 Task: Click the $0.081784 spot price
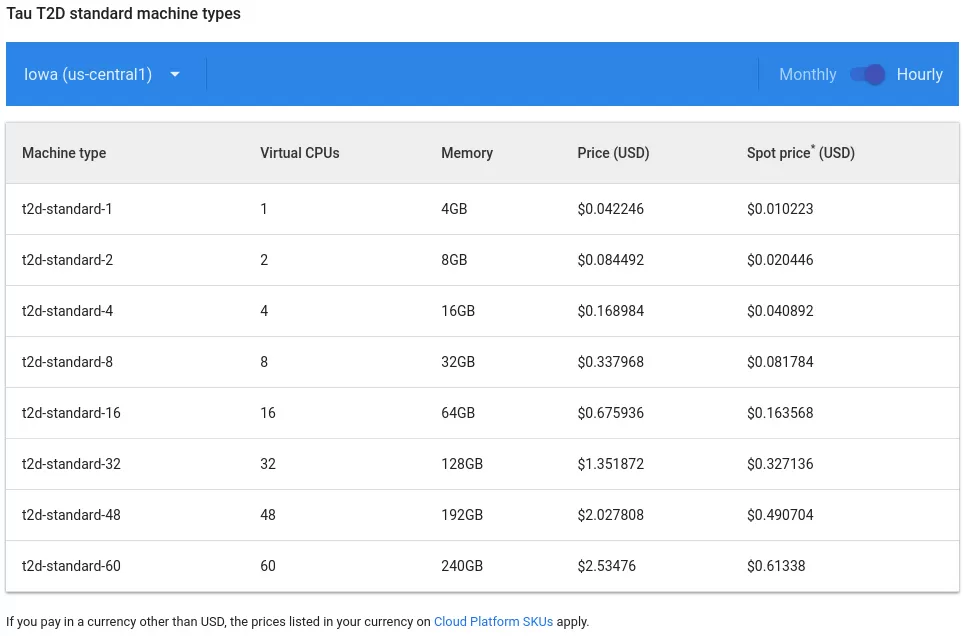coord(780,362)
